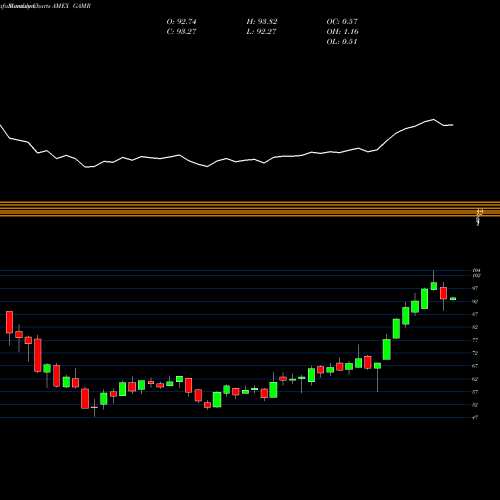The height and width of the screenshot is (500, 500).
Task: Click the final small green candle near 93
Action: point(453,299)
